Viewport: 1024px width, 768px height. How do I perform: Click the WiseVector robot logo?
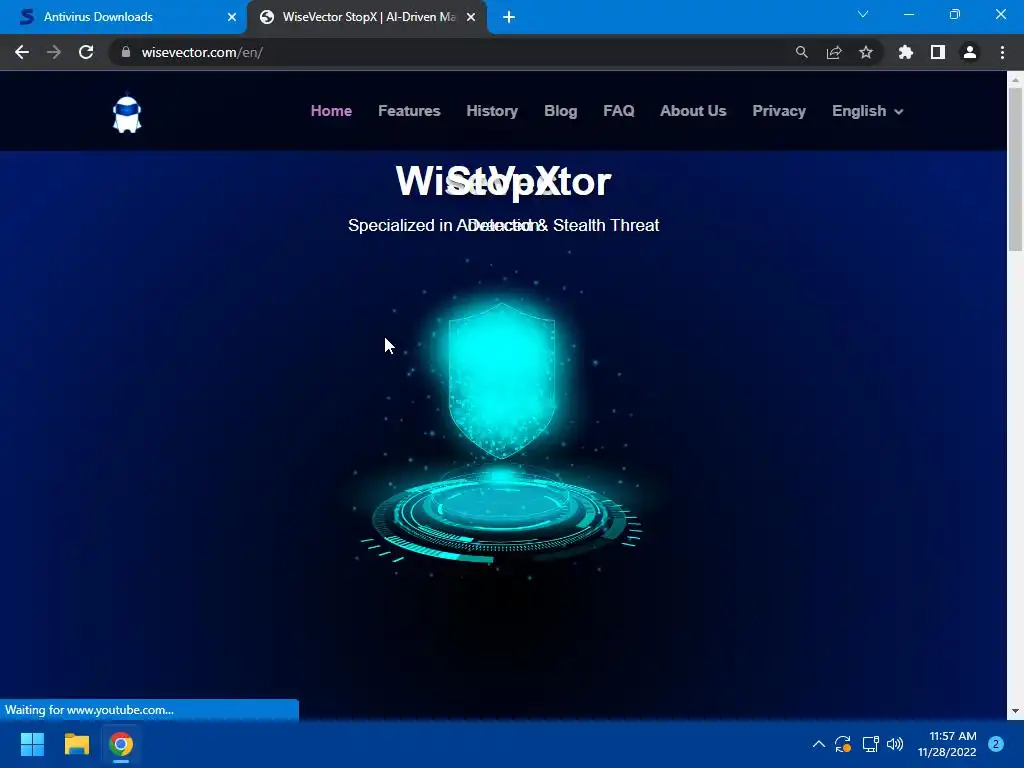coord(127,114)
